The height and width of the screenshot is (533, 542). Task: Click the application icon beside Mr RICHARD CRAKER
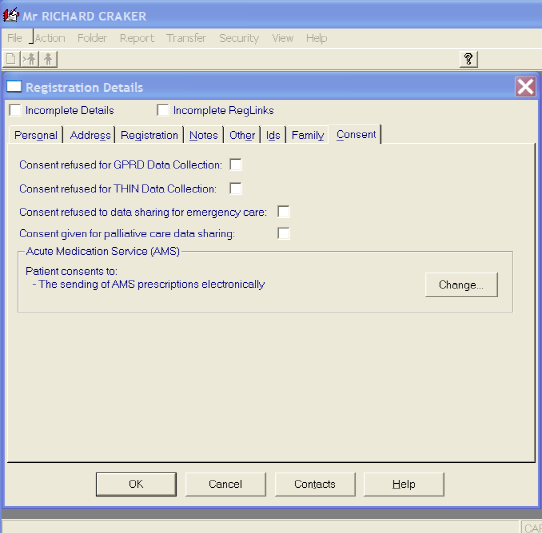(10, 15)
